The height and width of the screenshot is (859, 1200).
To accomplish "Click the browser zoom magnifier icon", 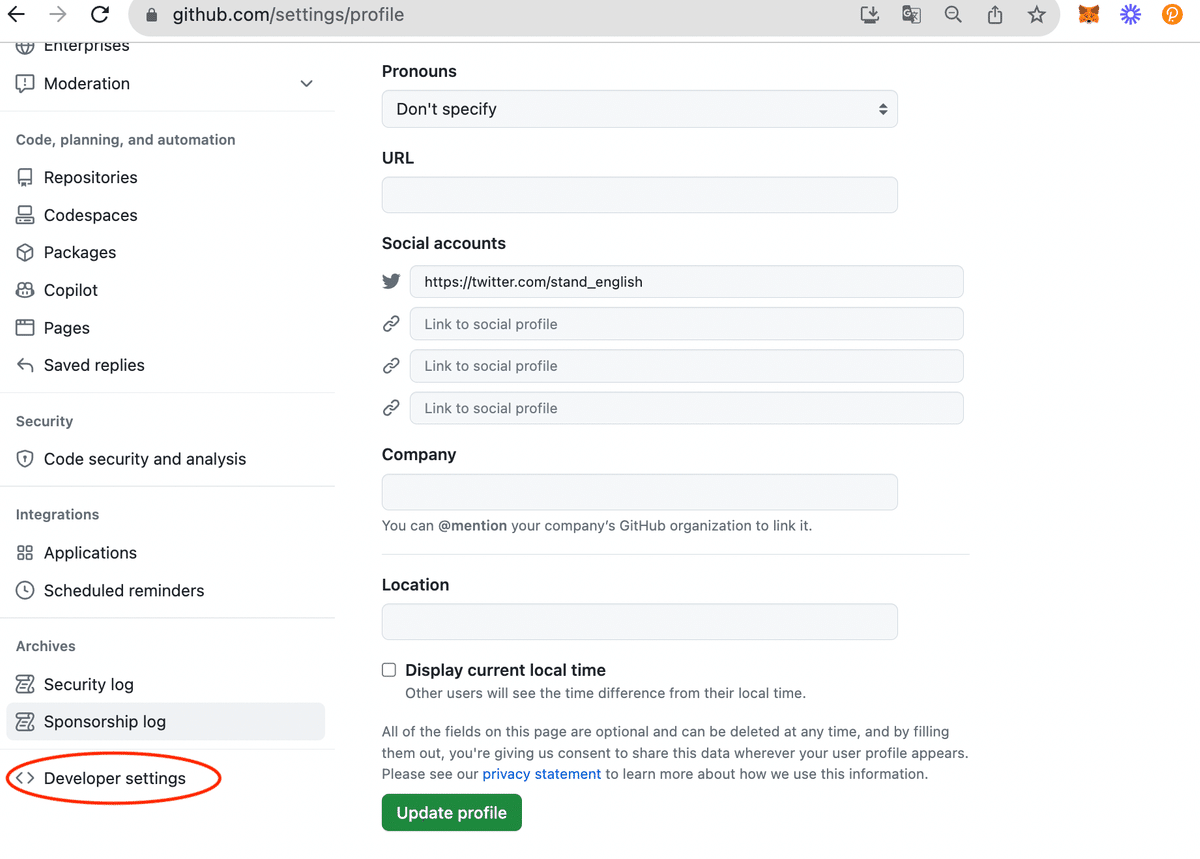I will click(953, 15).
